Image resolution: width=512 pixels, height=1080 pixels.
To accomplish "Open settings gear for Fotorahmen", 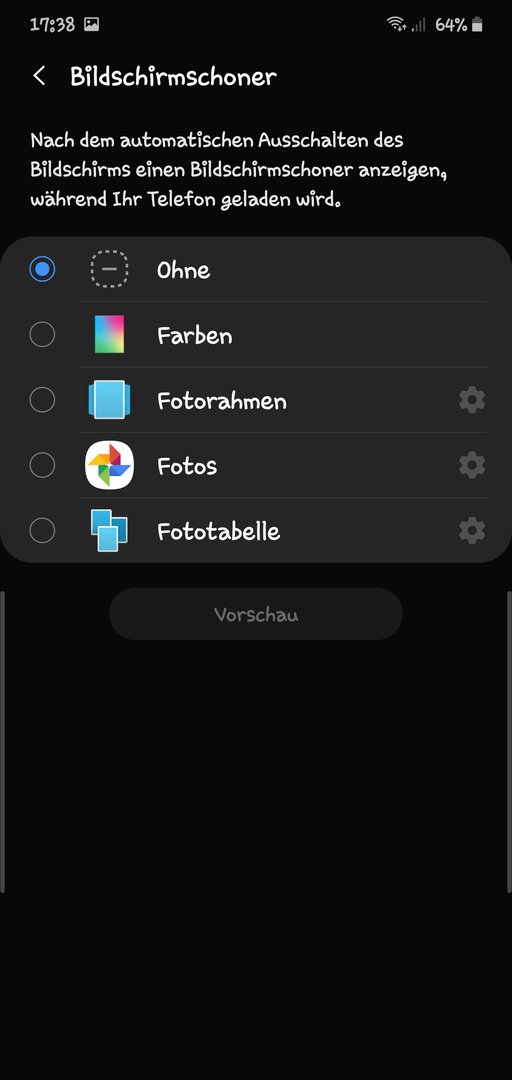I will click(472, 400).
